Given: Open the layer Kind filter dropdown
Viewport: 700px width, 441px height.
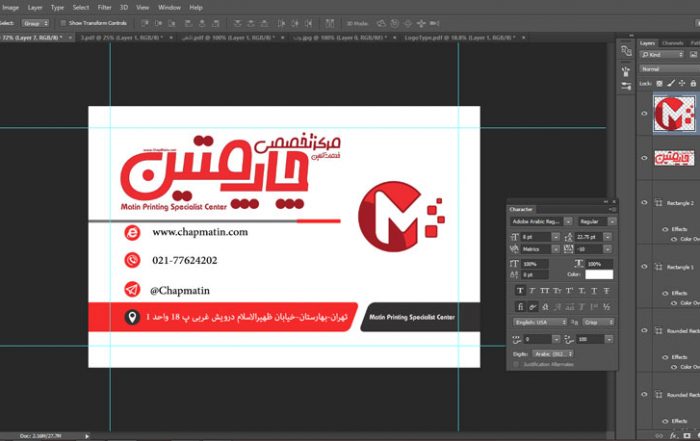Looking at the screenshot, I should click(x=662, y=54).
